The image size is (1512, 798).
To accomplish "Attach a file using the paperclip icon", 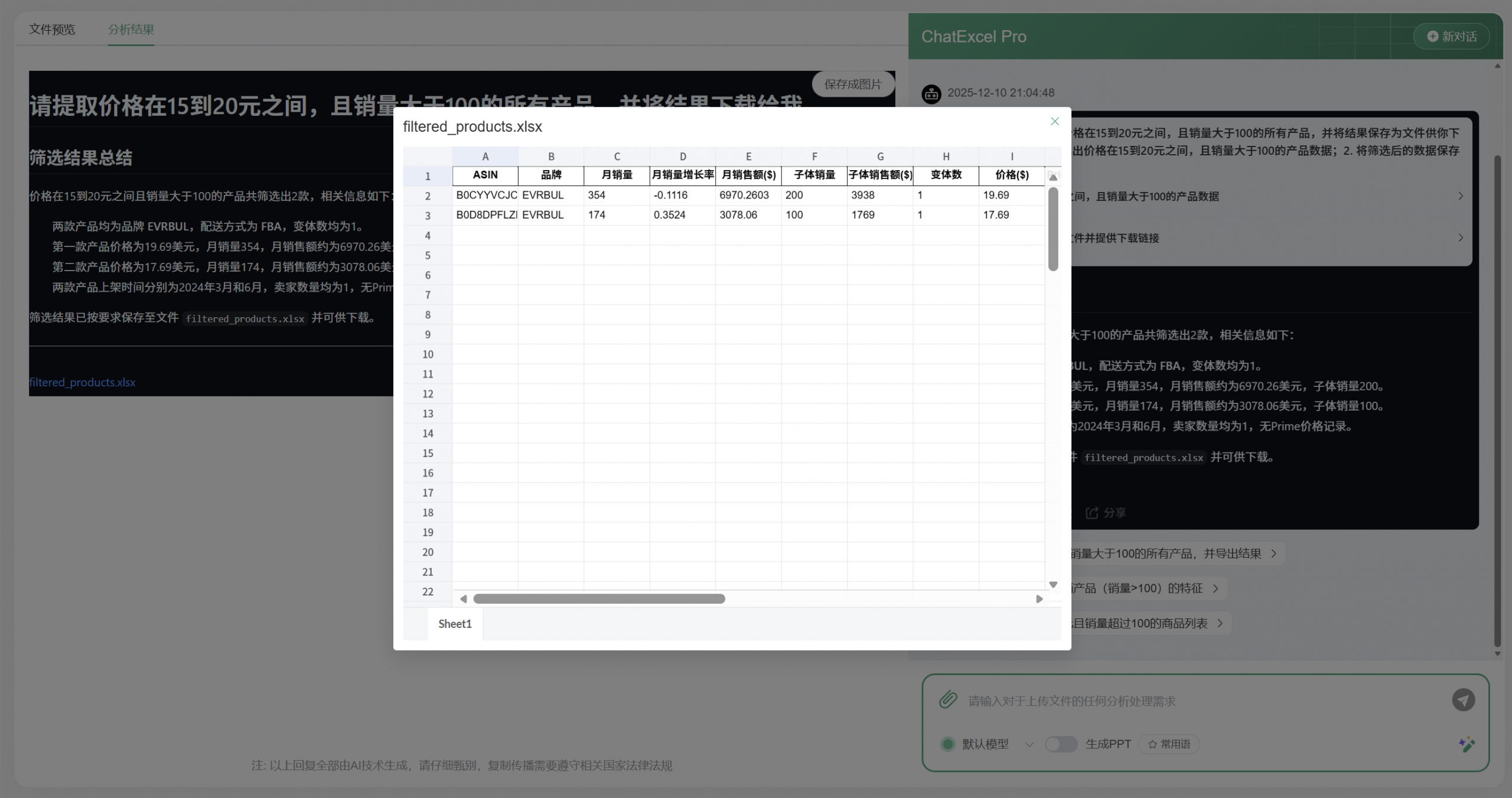I will pos(948,700).
